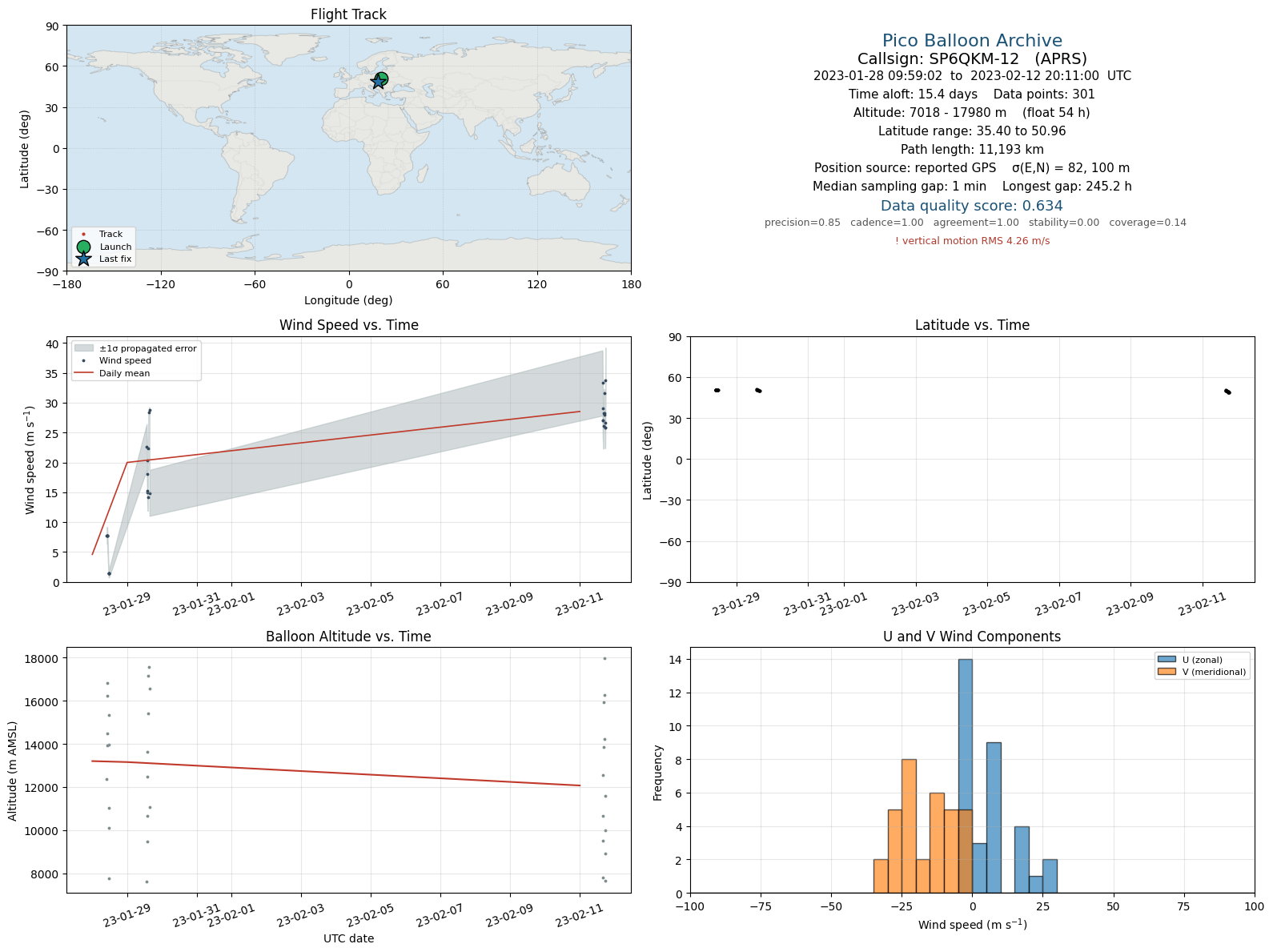Click the precision=0.85 score breakdown line
The image size is (1273, 952).
pos(975,223)
